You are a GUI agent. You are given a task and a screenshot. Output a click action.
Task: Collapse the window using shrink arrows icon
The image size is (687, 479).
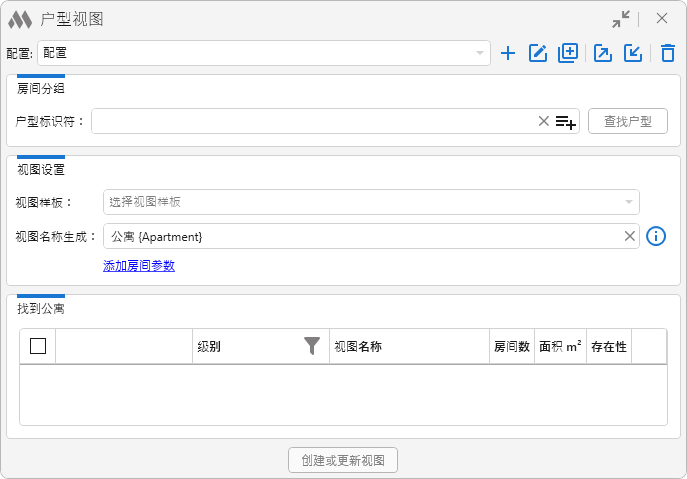click(621, 19)
